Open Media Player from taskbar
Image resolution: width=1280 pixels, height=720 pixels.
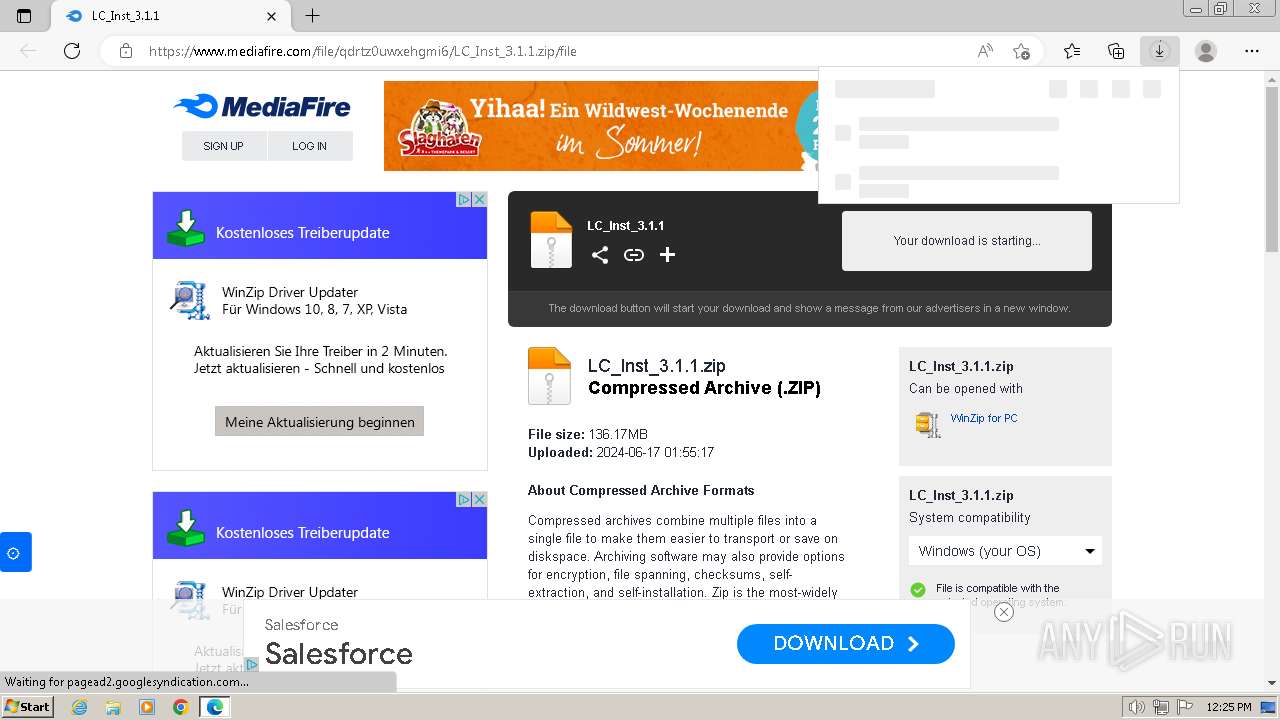(147, 707)
